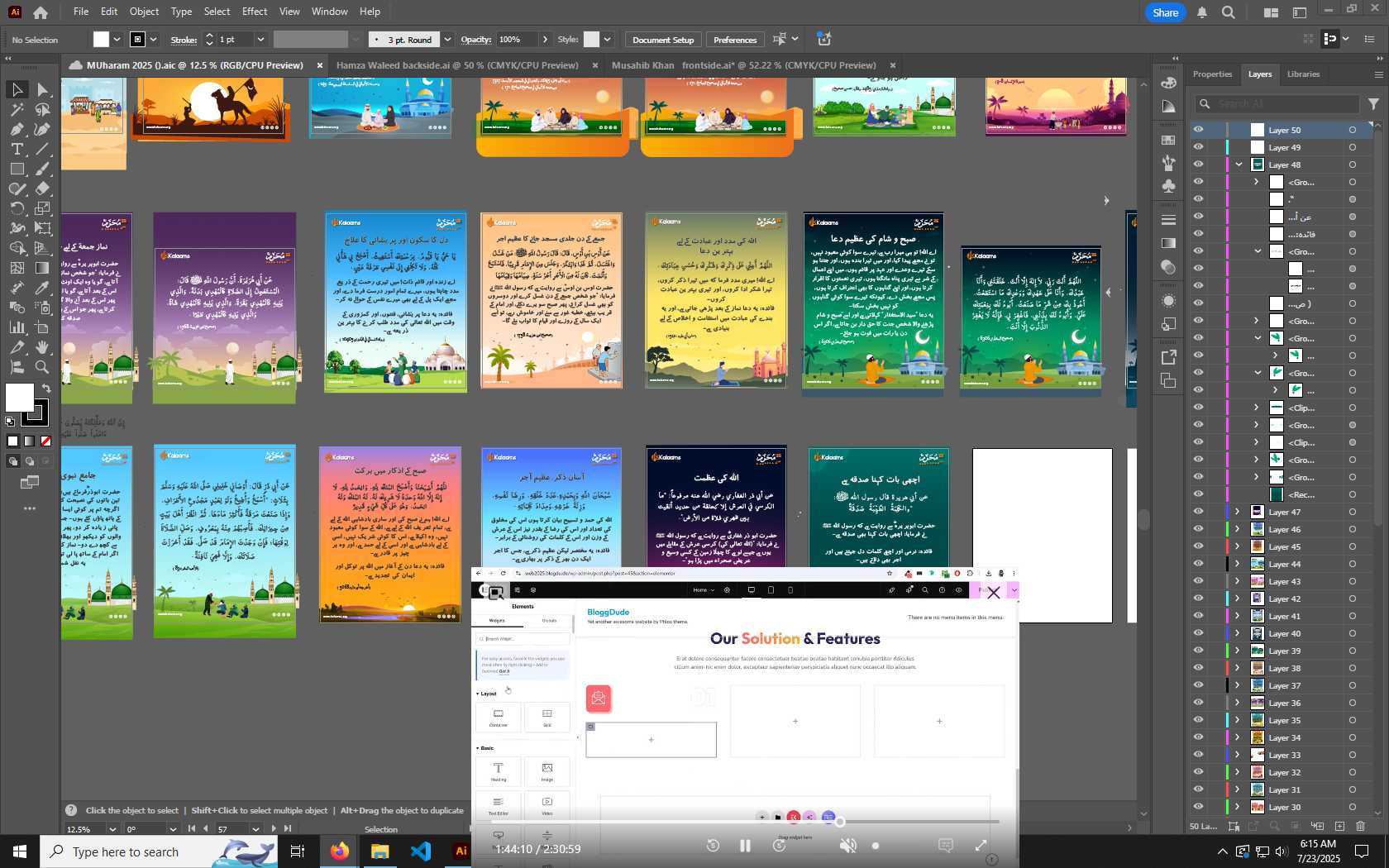The image size is (1389, 868).
Task: Open the 3 pt. Round brush dropdown
Action: tap(447, 40)
